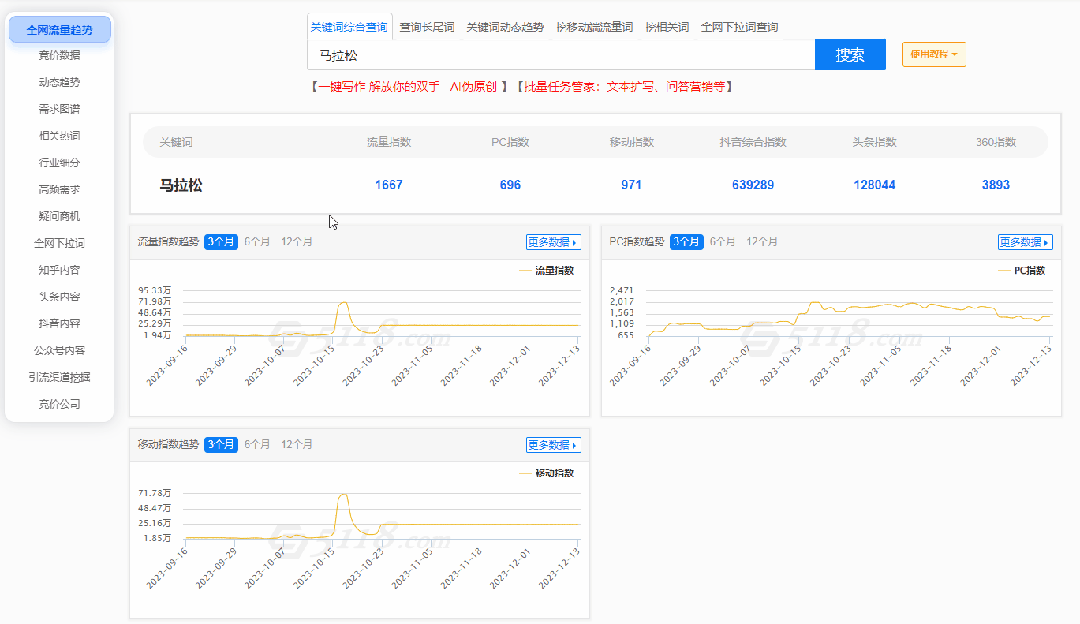The width and height of the screenshot is (1080, 624).
Task: Open 相关热词 sidebar entry
Action: pyautogui.click(x=59, y=136)
